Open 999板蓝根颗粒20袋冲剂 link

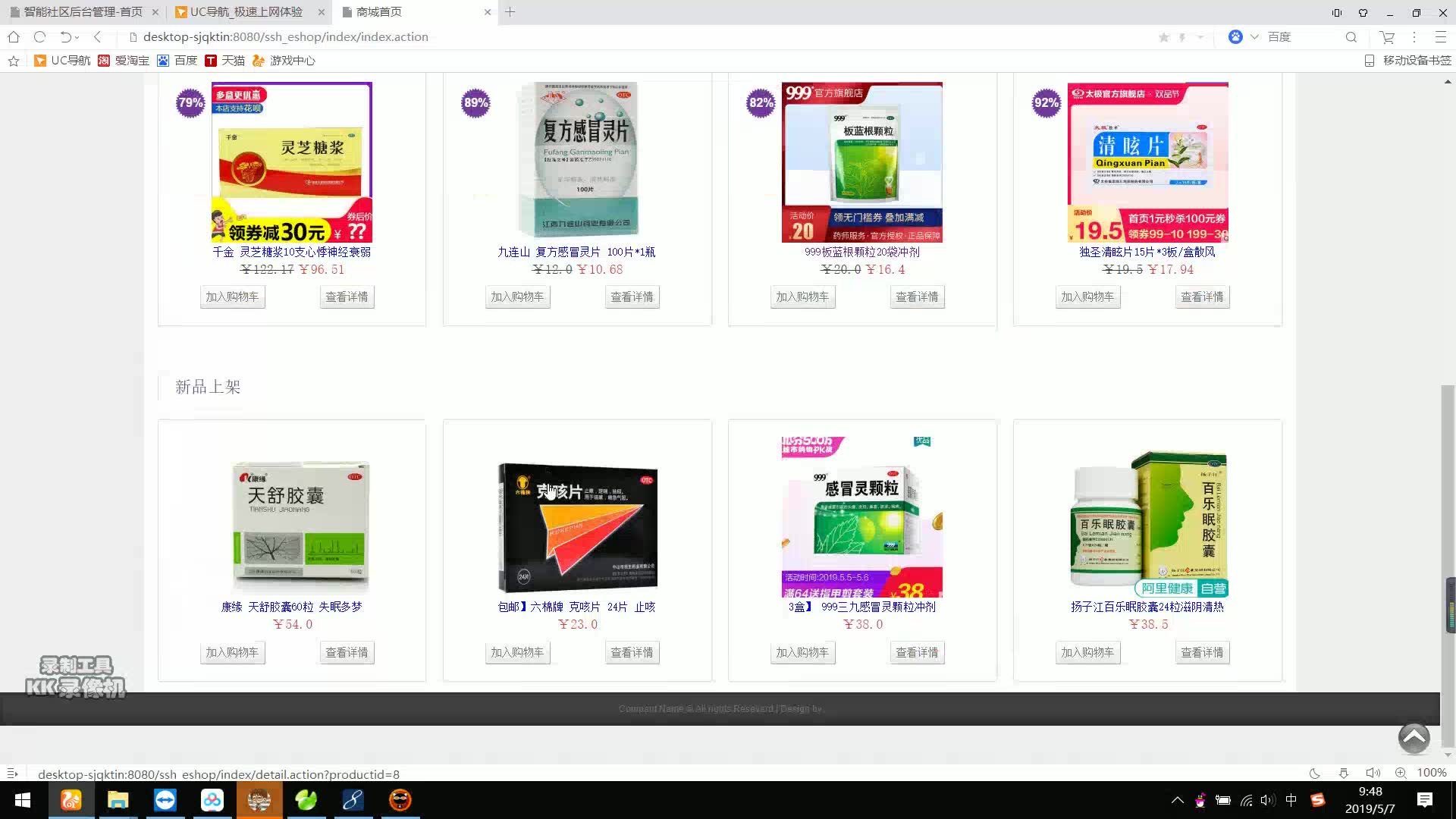pyautogui.click(x=862, y=252)
